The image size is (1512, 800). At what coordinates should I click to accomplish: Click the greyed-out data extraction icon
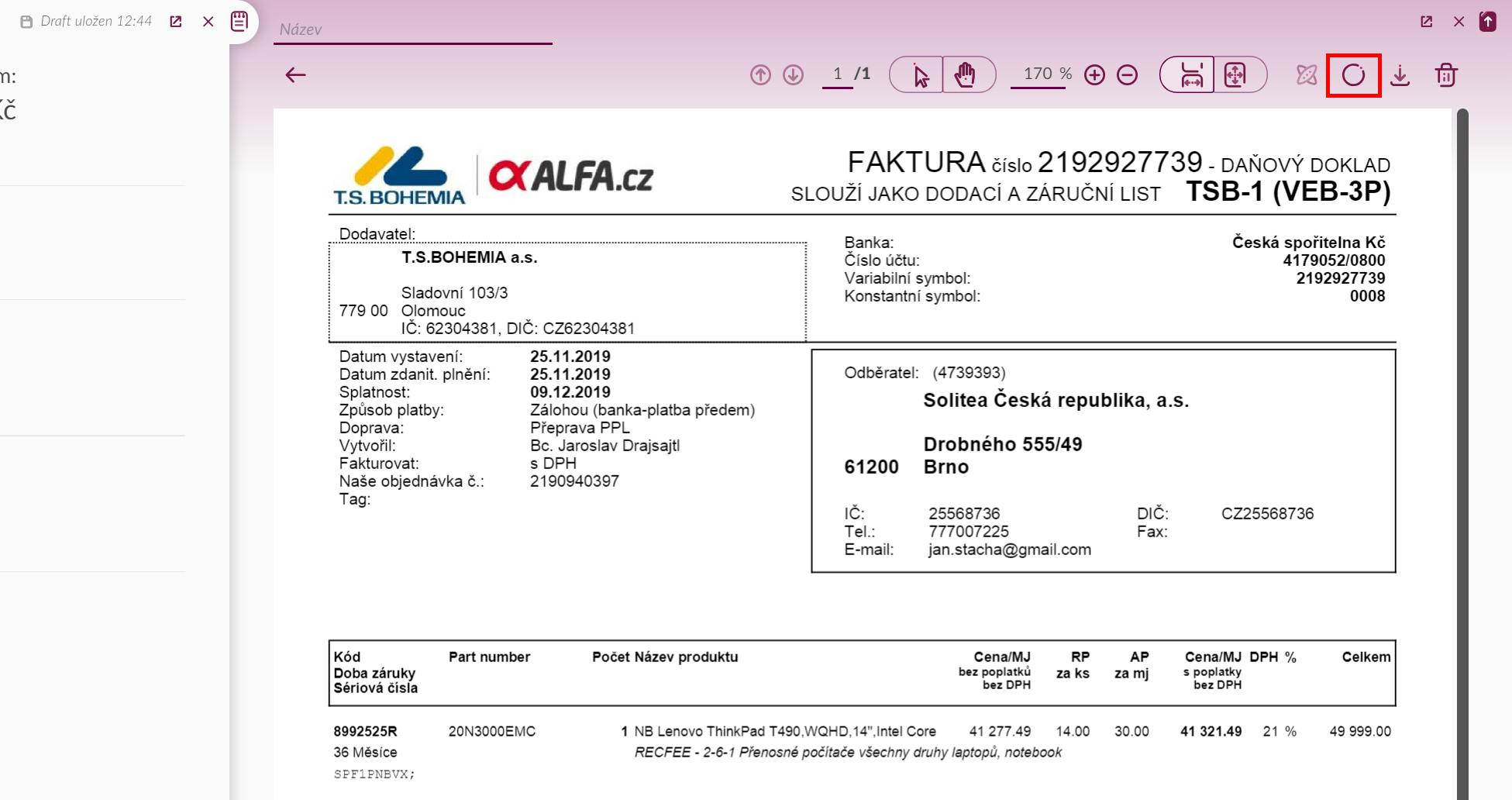(1307, 75)
